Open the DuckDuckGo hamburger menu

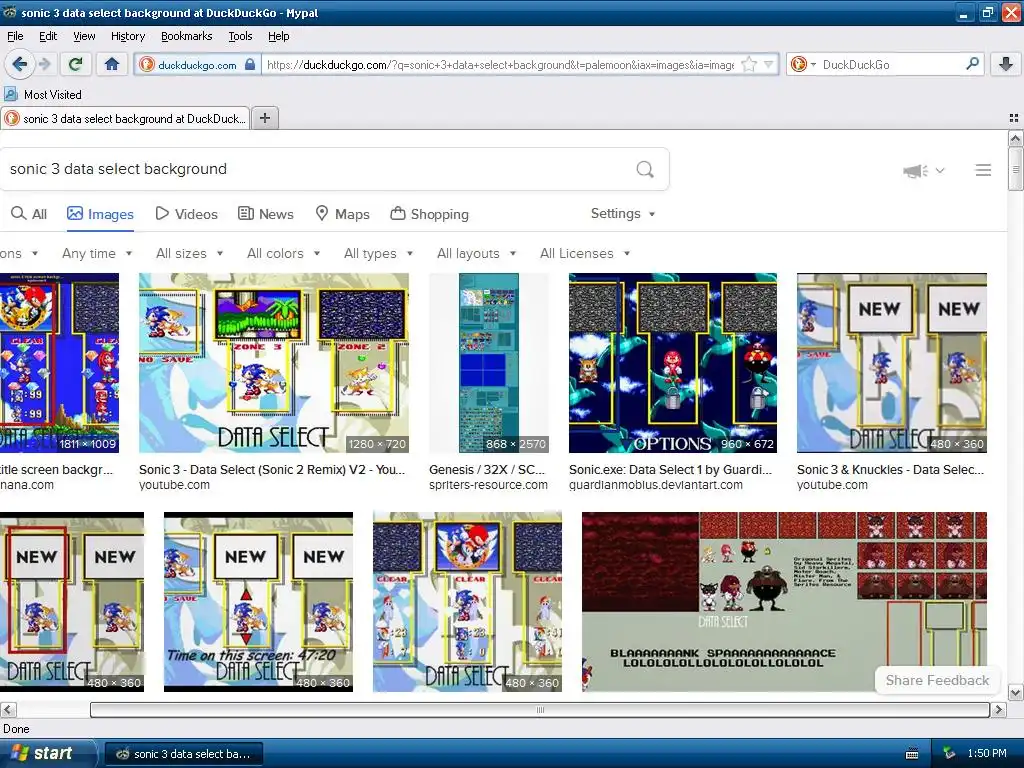[983, 170]
